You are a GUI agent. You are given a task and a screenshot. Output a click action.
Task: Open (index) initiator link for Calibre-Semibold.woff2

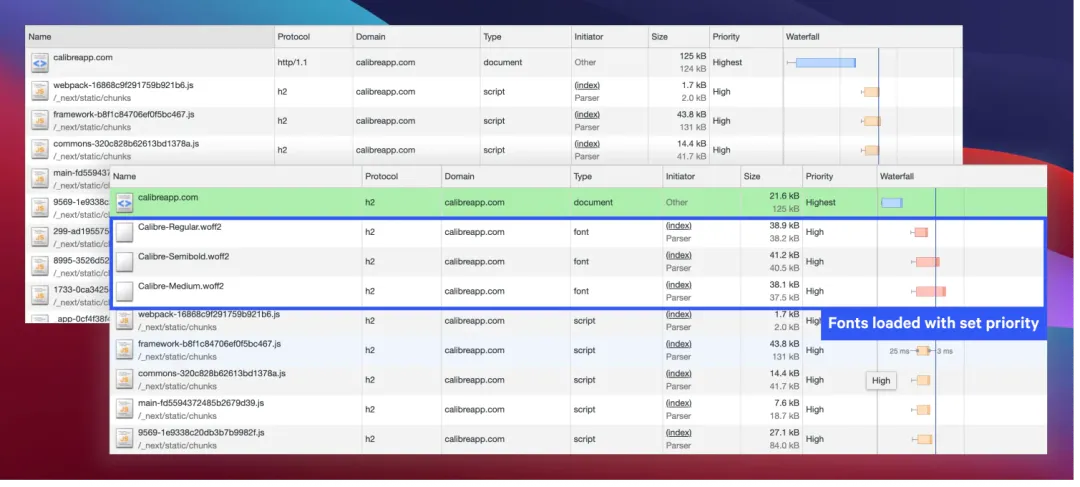point(678,256)
